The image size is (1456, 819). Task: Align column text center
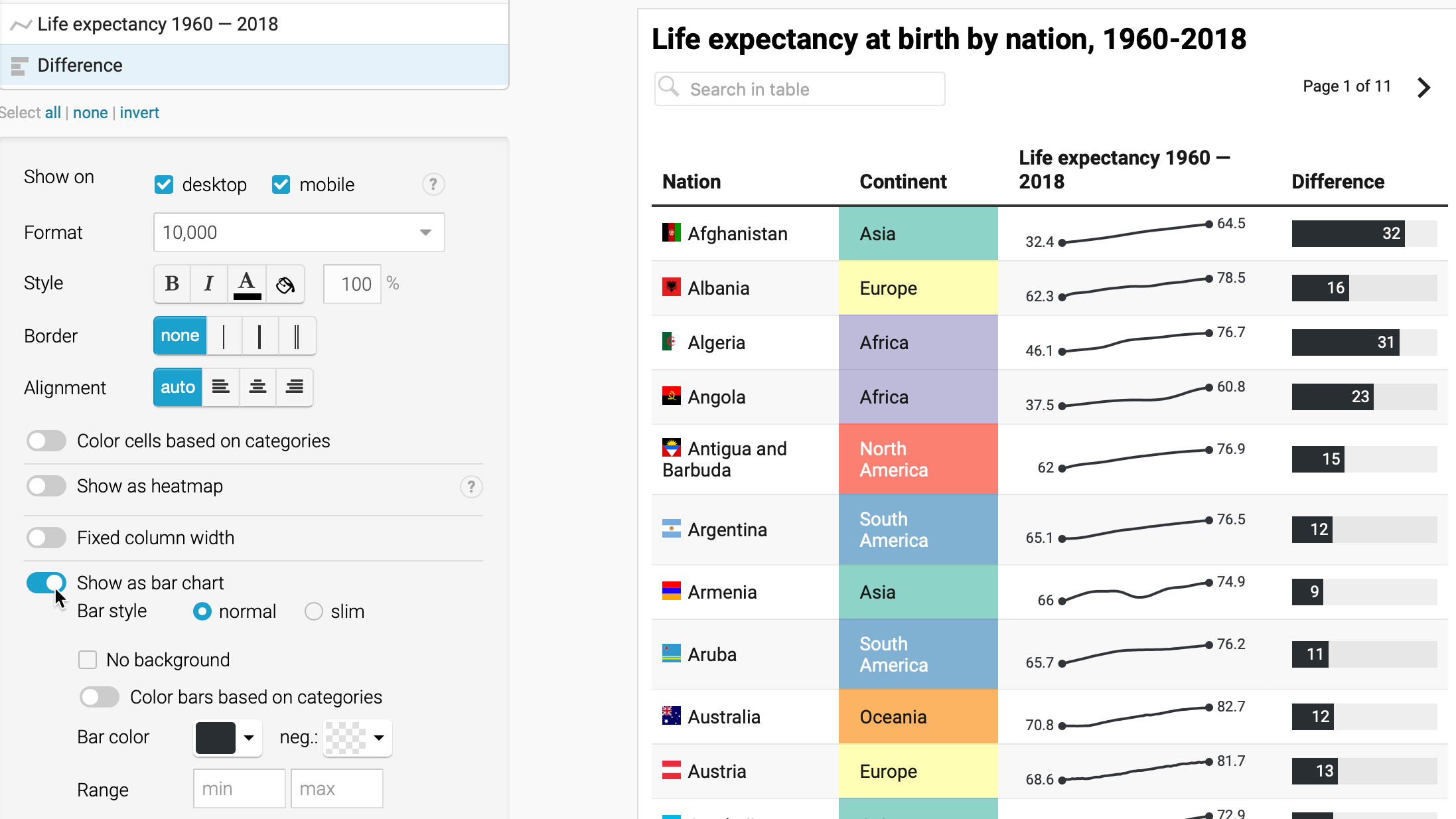(257, 387)
